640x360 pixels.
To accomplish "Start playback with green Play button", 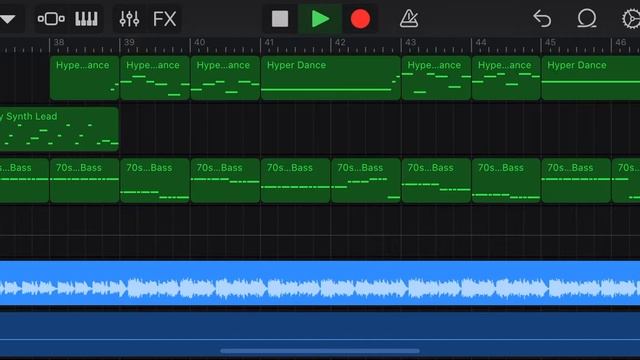I will pyautogui.click(x=320, y=19).
